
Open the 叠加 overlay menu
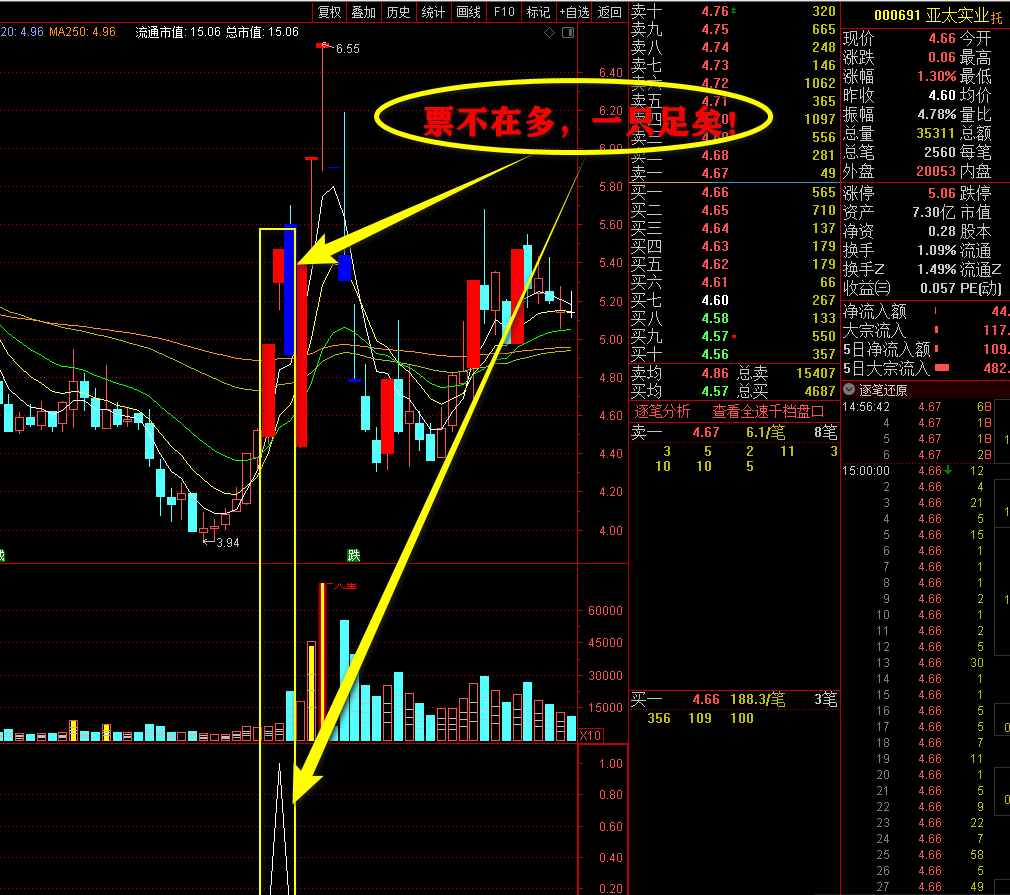click(363, 12)
